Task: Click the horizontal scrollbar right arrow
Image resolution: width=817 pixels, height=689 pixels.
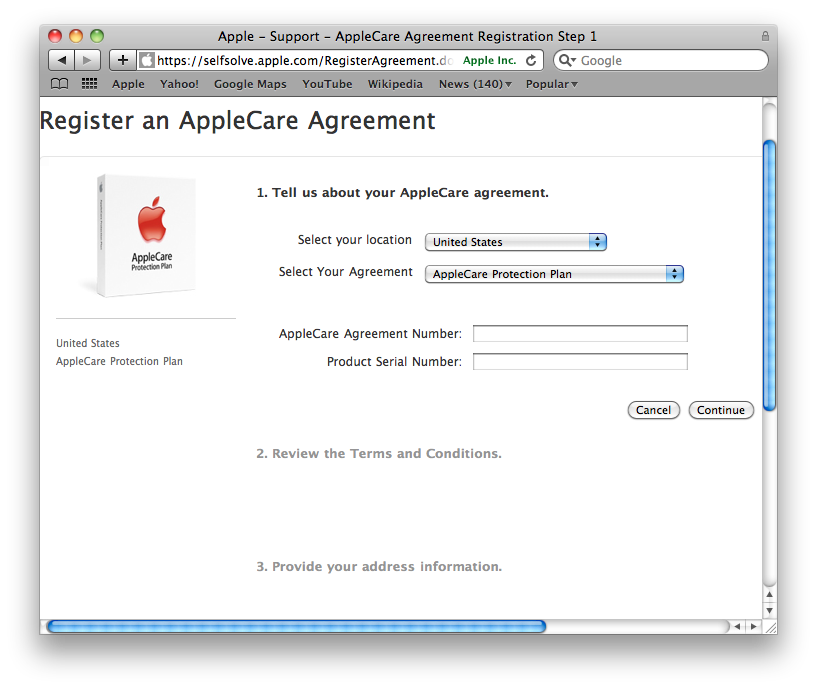Action: point(753,626)
